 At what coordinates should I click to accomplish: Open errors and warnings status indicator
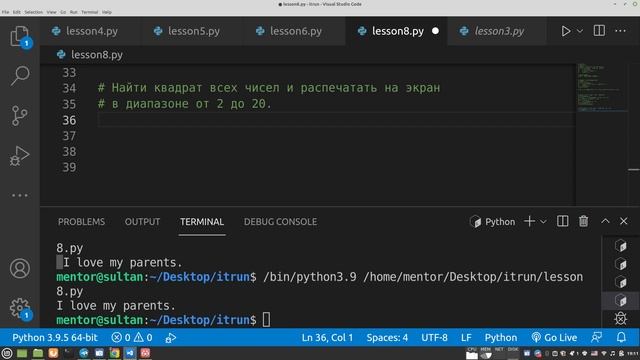(x=132, y=338)
